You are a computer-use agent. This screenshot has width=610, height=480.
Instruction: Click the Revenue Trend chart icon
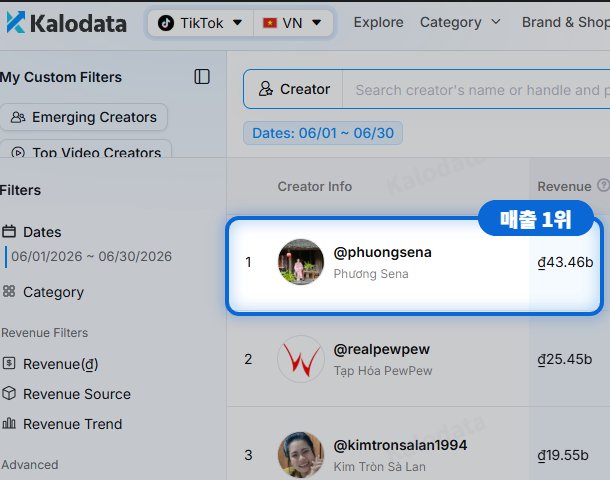click(x=9, y=423)
